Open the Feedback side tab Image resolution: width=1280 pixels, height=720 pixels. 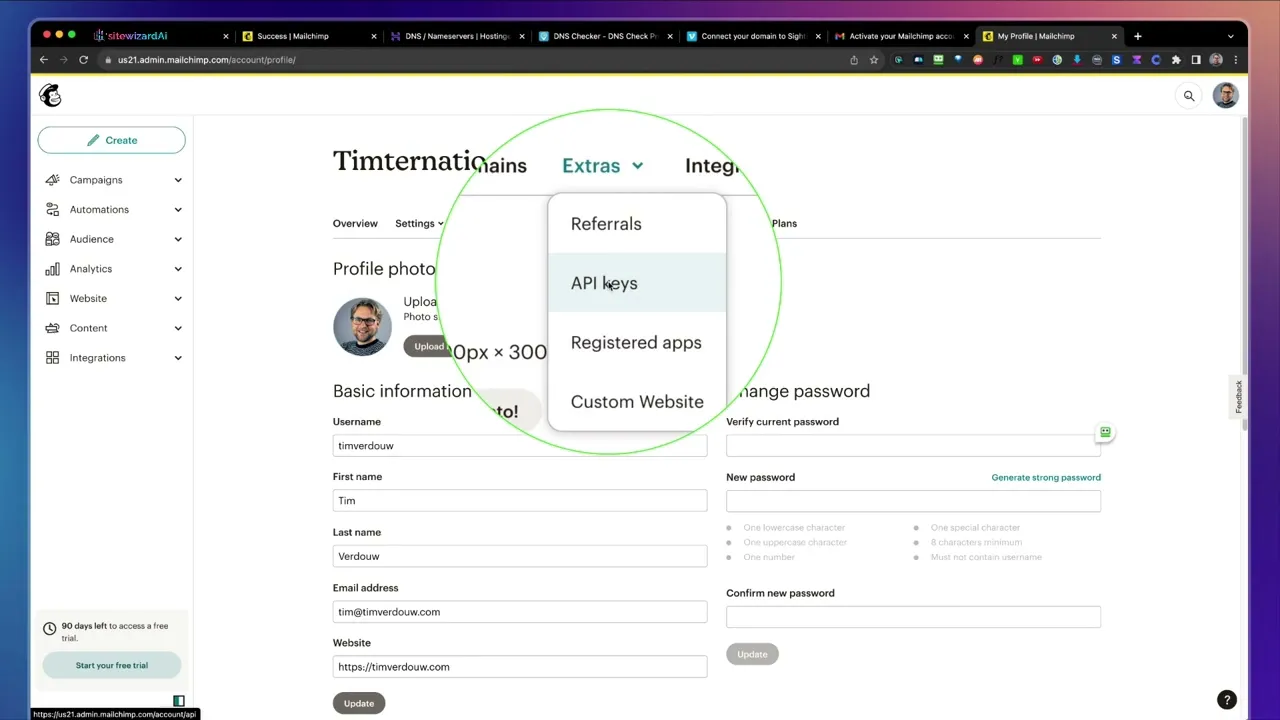click(x=1238, y=397)
